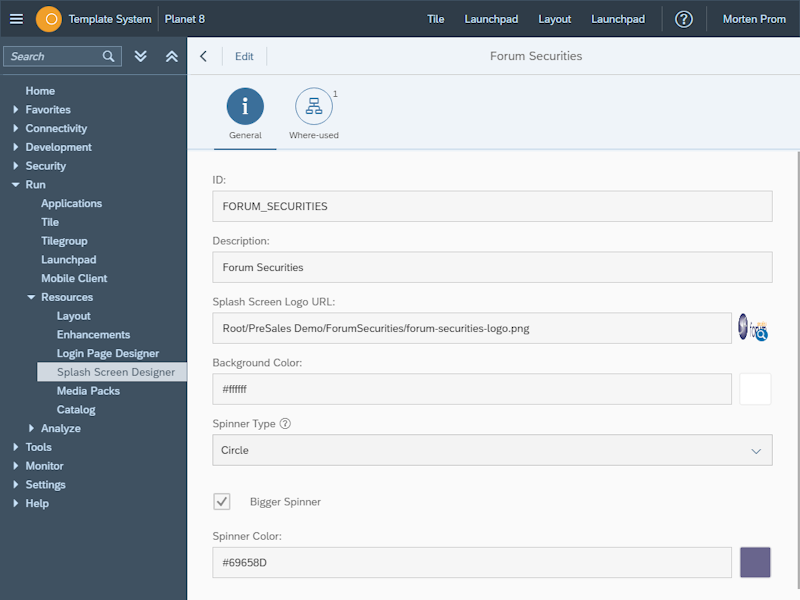Click the Description input field
This screenshot has width=800, height=600.
(x=492, y=267)
